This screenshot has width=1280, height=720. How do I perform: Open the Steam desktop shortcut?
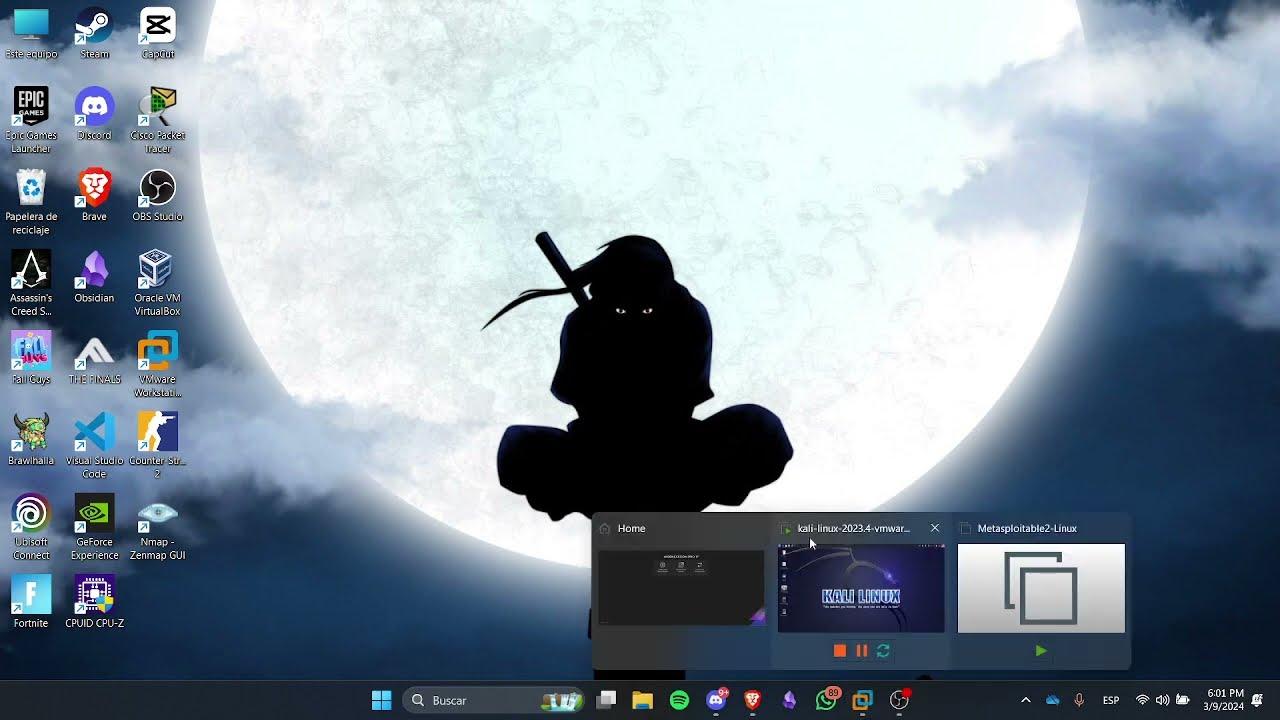point(94,33)
